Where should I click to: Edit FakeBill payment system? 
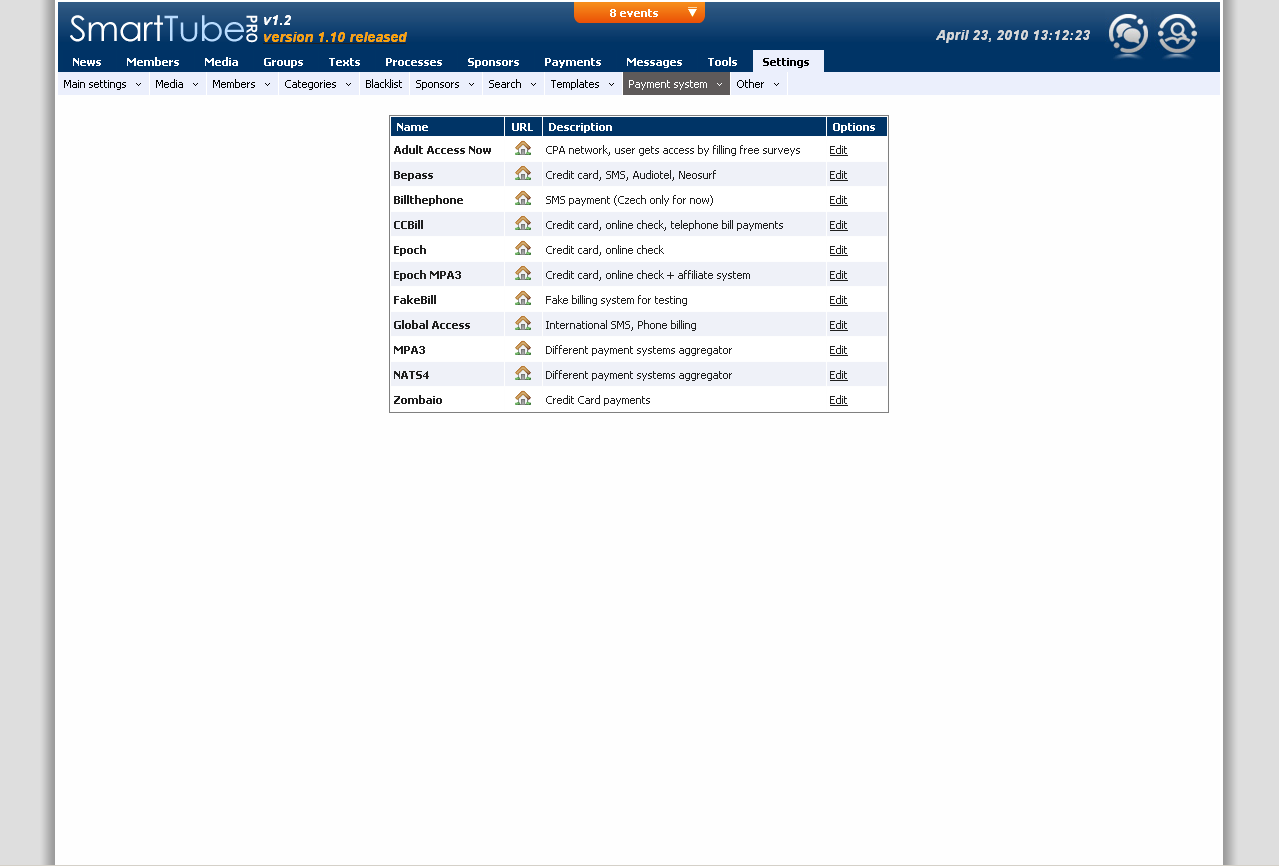(x=838, y=300)
